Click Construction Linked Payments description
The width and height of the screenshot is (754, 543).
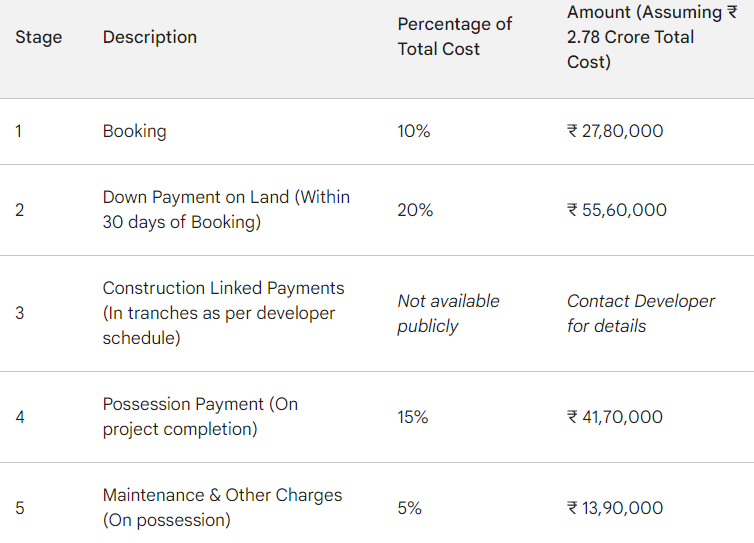224,313
